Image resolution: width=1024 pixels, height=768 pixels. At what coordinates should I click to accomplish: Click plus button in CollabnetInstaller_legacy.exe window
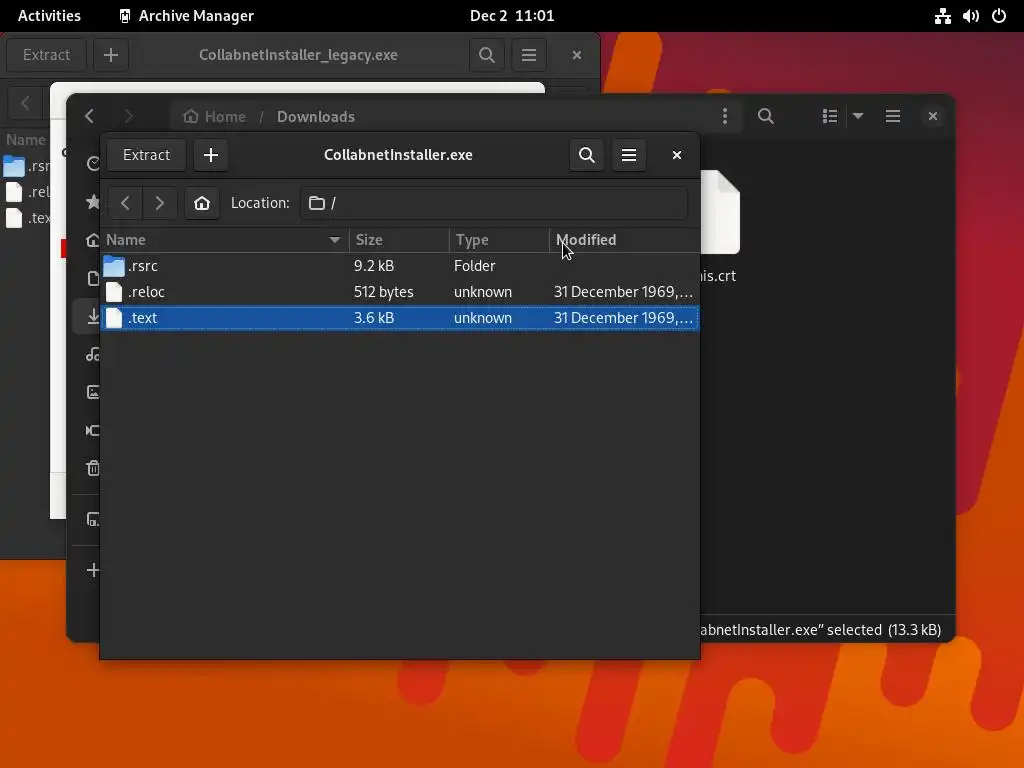point(111,55)
